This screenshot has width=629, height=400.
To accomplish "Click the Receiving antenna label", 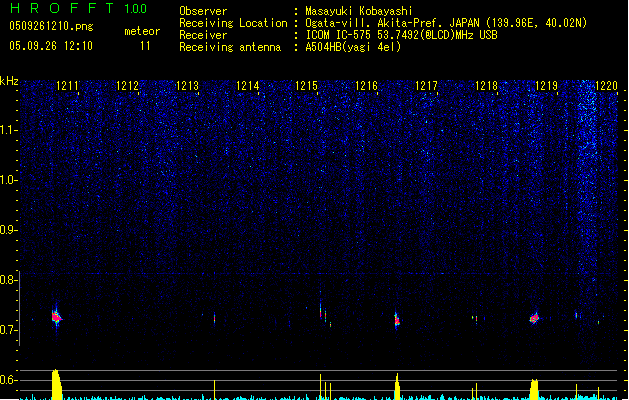I will click(230, 47).
